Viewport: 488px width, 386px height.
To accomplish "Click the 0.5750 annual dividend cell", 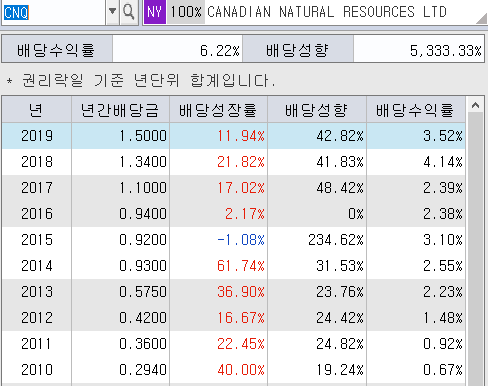I will (120, 292).
